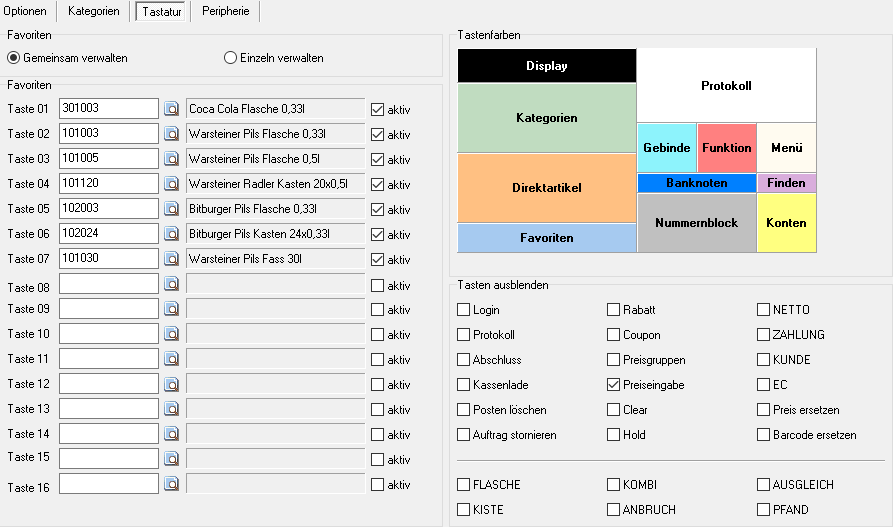Choose the cyan Gebinde color swatch
Viewport: 893px width, 527px height.
(x=667, y=148)
